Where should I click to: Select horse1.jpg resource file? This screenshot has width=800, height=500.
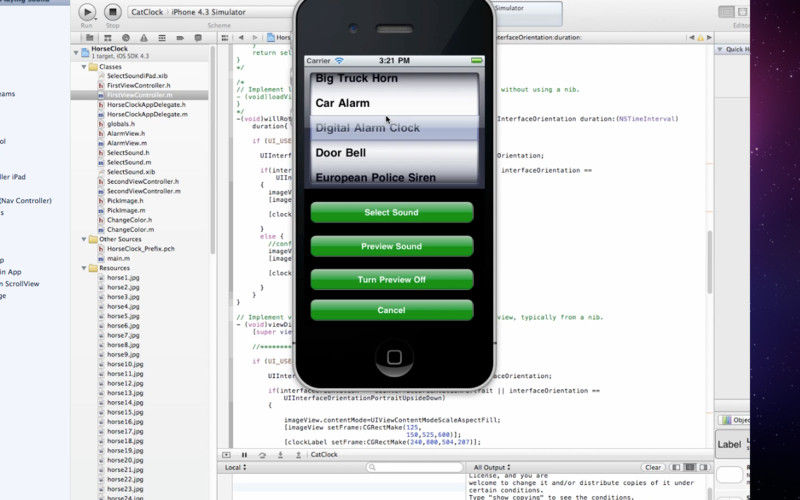122,278
